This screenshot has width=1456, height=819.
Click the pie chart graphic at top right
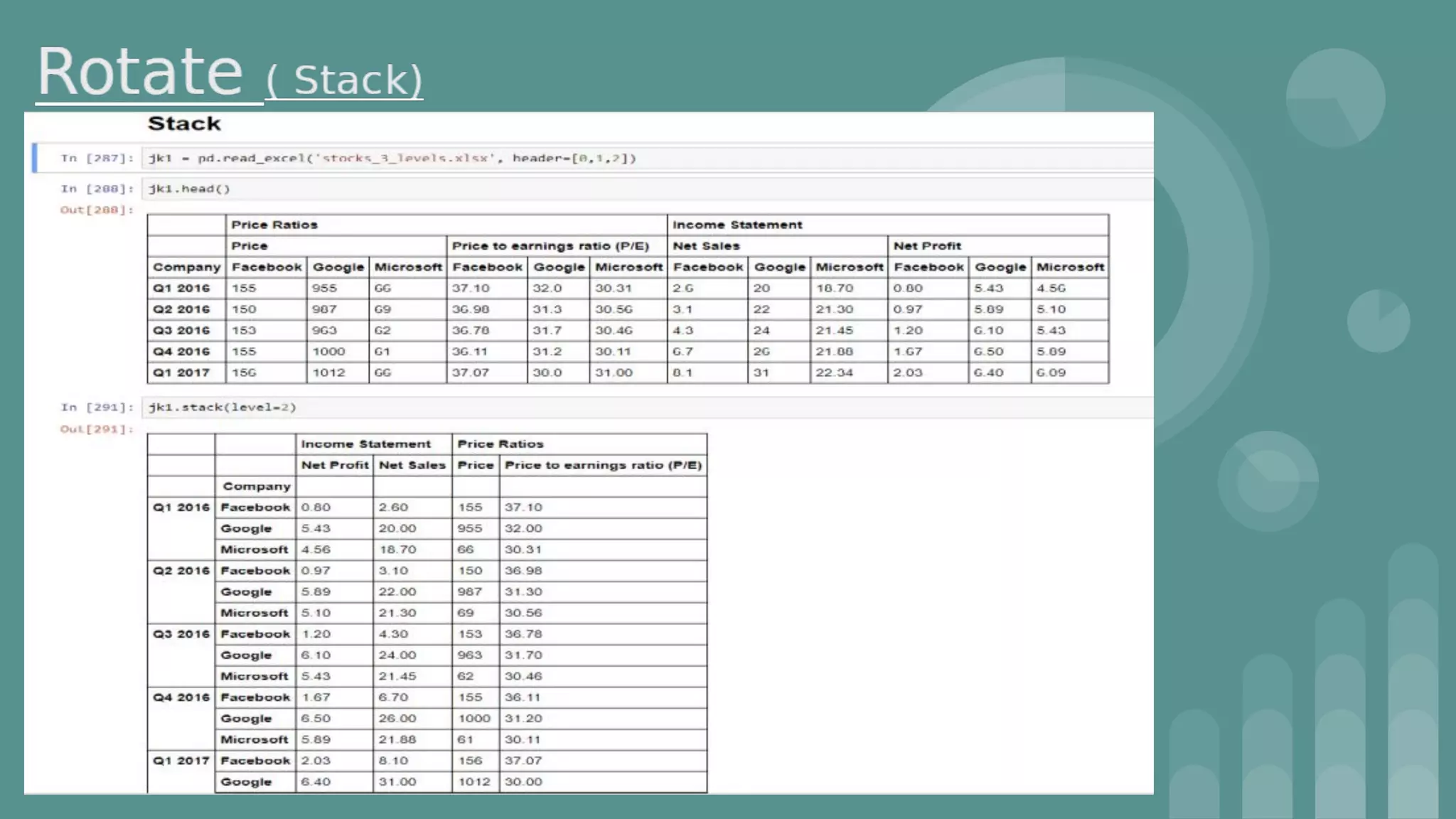[x=1335, y=98]
